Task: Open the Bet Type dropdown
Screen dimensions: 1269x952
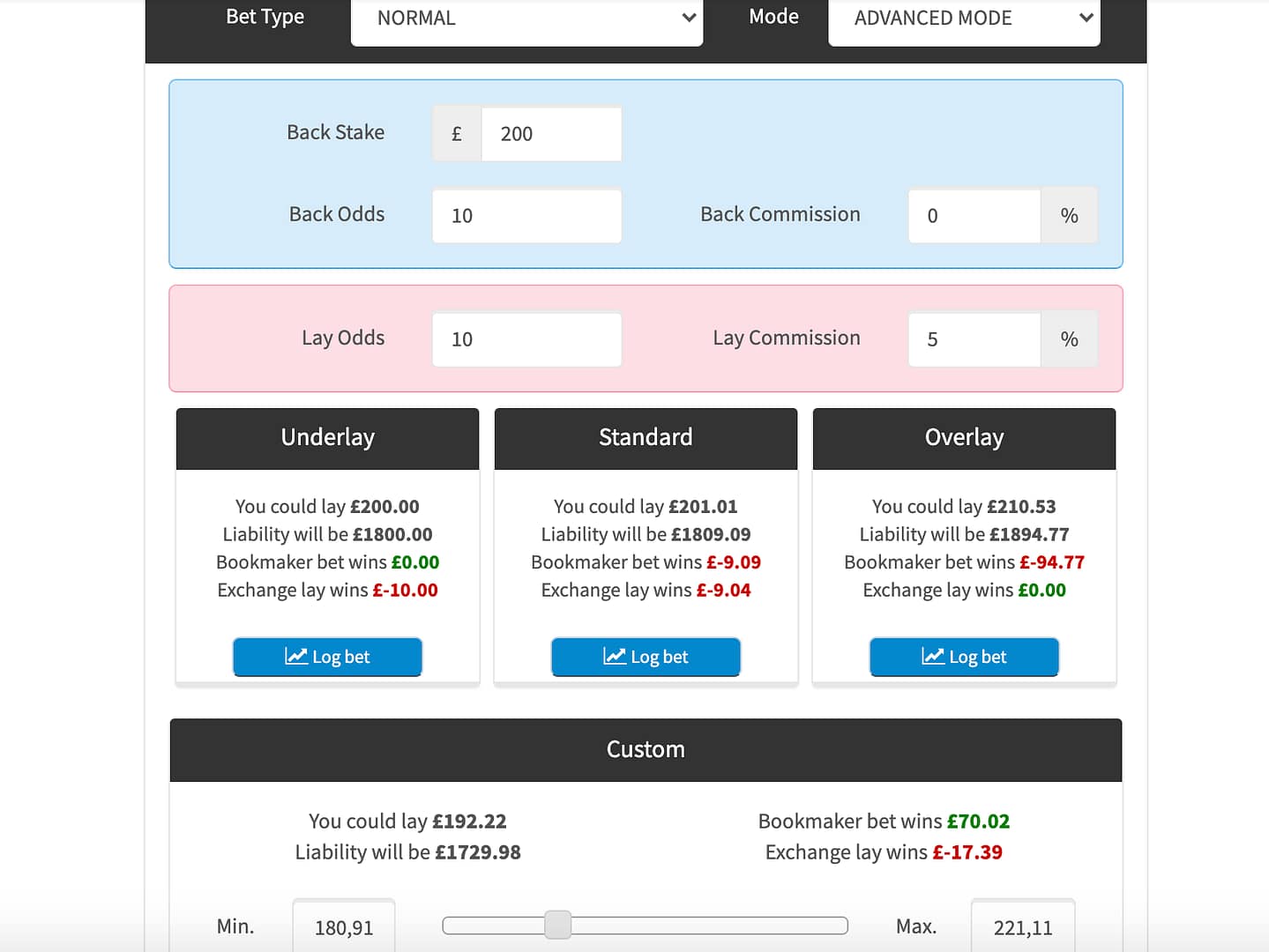Action: 526,19
